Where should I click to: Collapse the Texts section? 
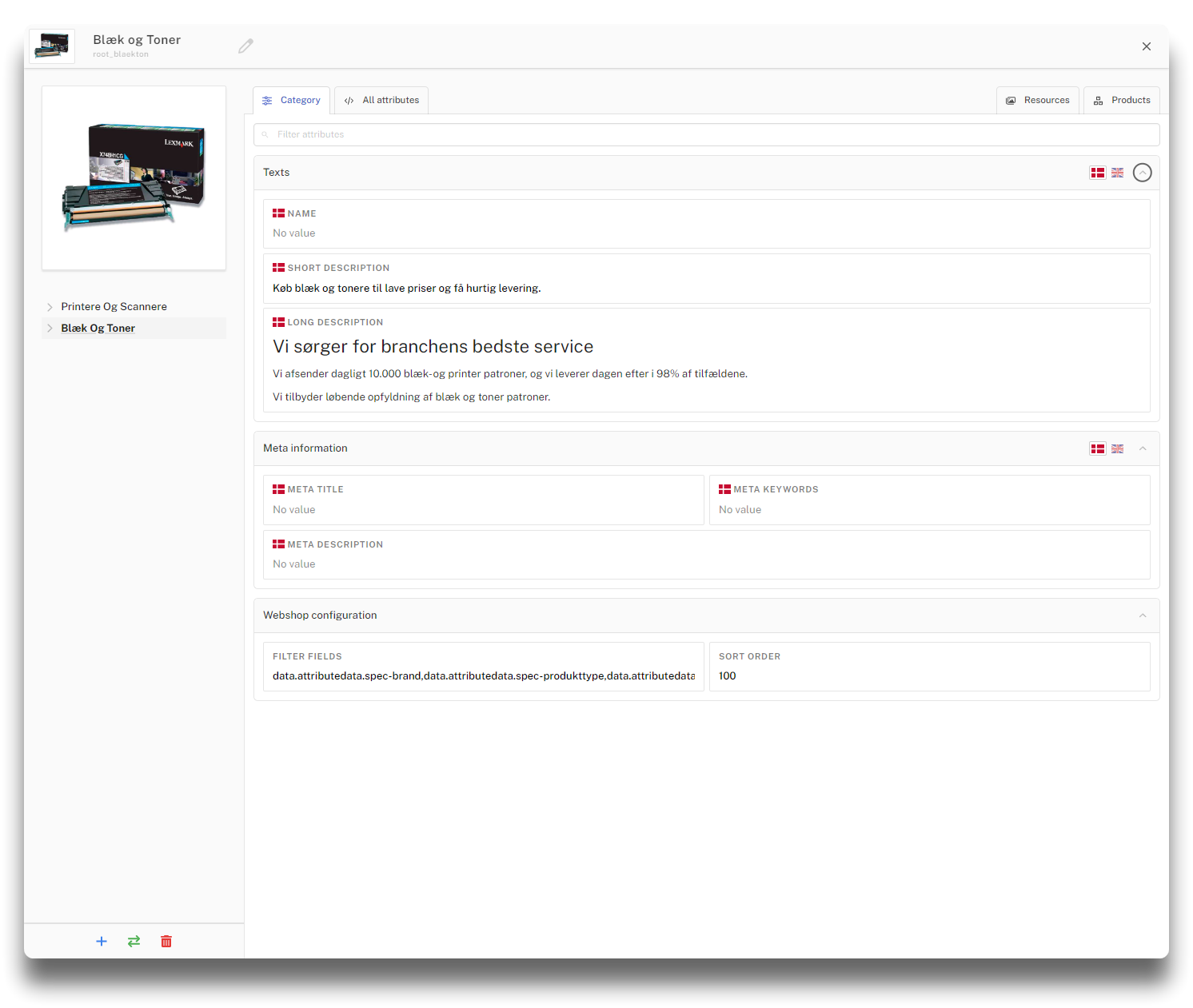point(1143,173)
